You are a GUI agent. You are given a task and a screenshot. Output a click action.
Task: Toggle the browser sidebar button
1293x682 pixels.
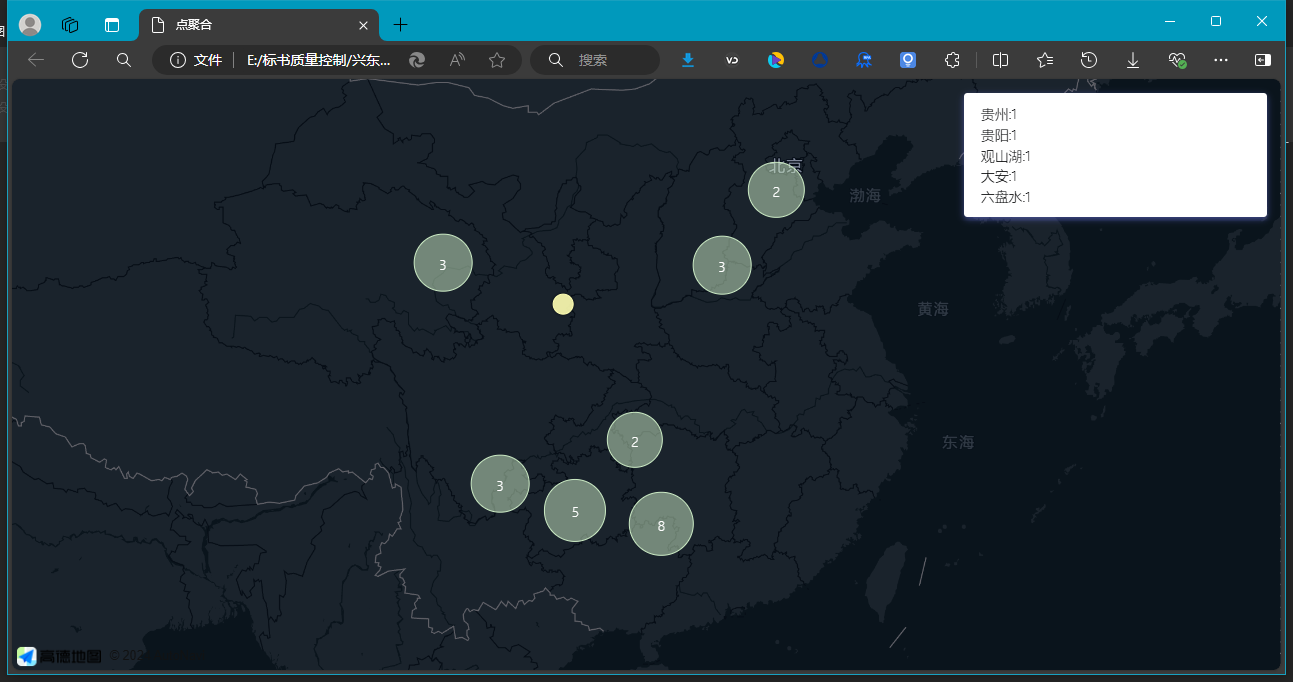tap(1263, 60)
